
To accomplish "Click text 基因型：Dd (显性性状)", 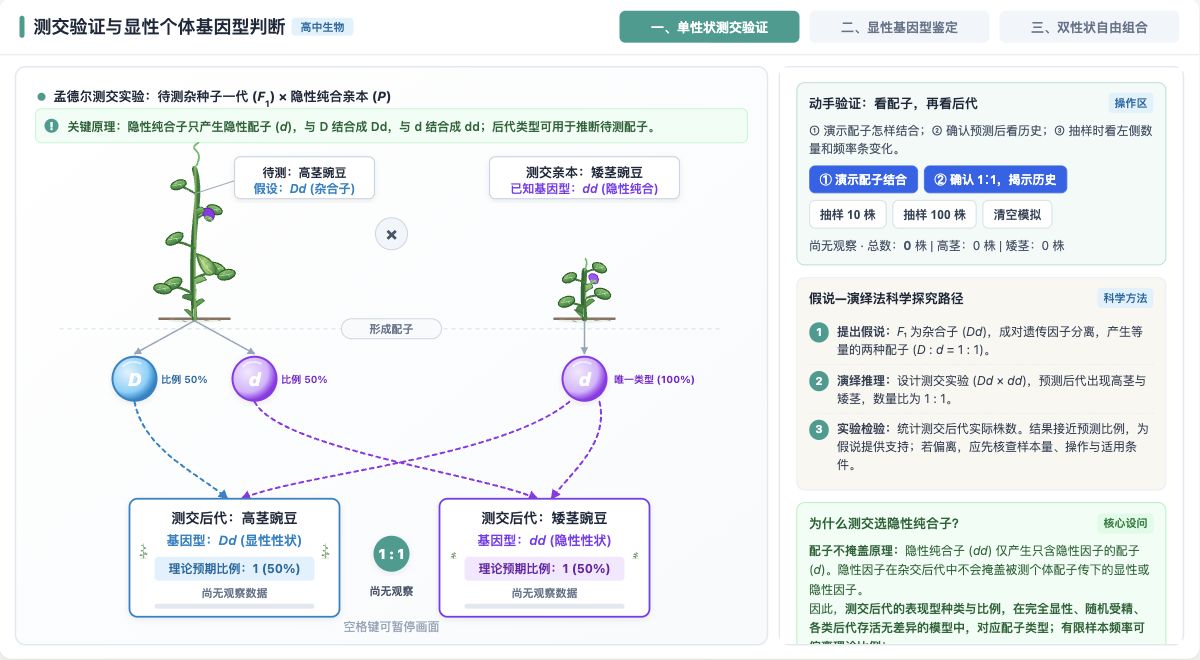I will (234, 540).
